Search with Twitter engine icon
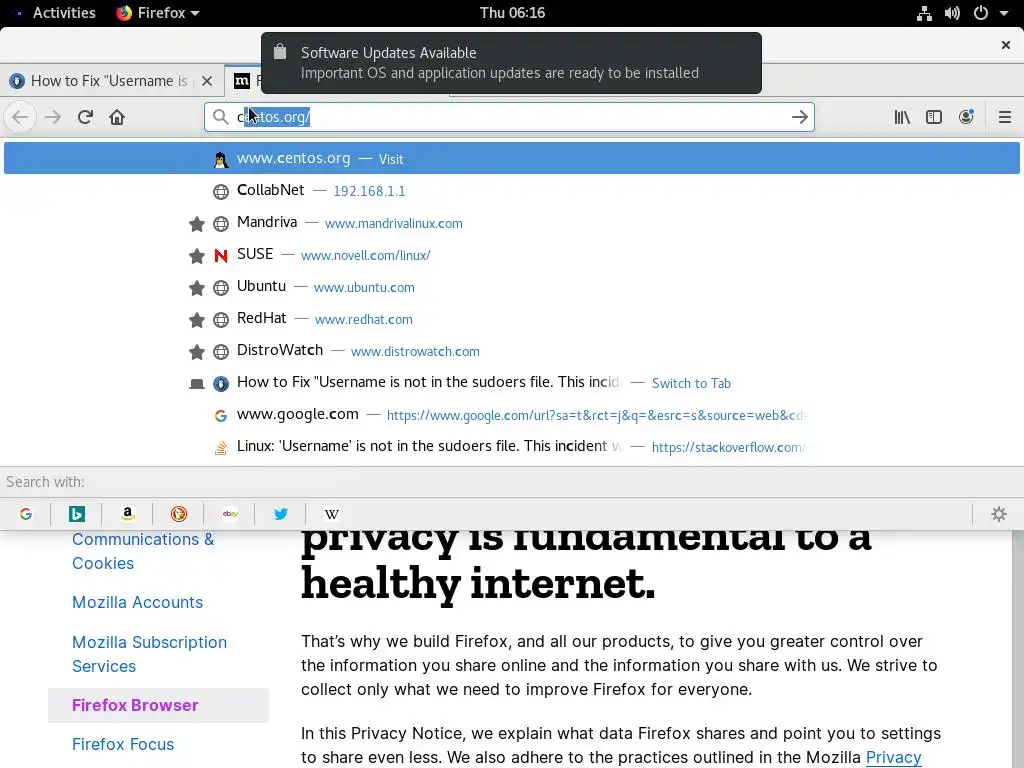The image size is (1024, 768). click(x=281, y=514)
